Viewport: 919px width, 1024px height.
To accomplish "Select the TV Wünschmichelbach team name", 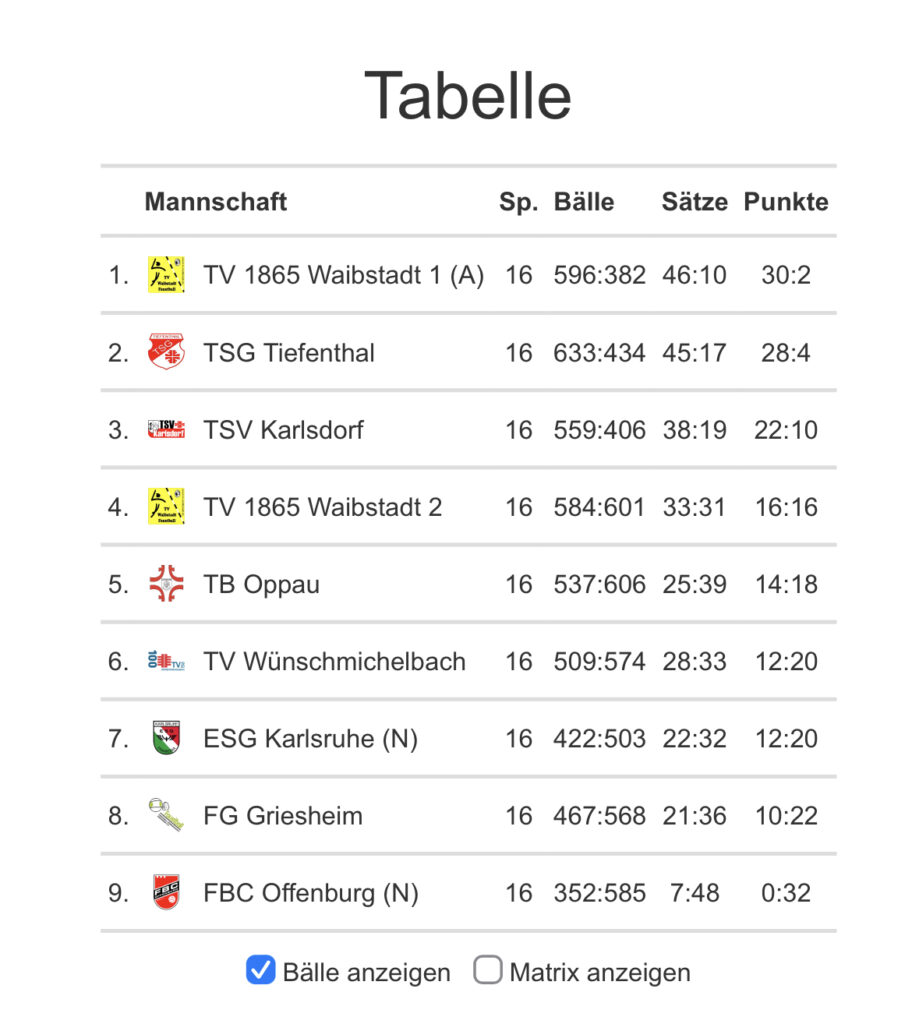I will [334, 662].
